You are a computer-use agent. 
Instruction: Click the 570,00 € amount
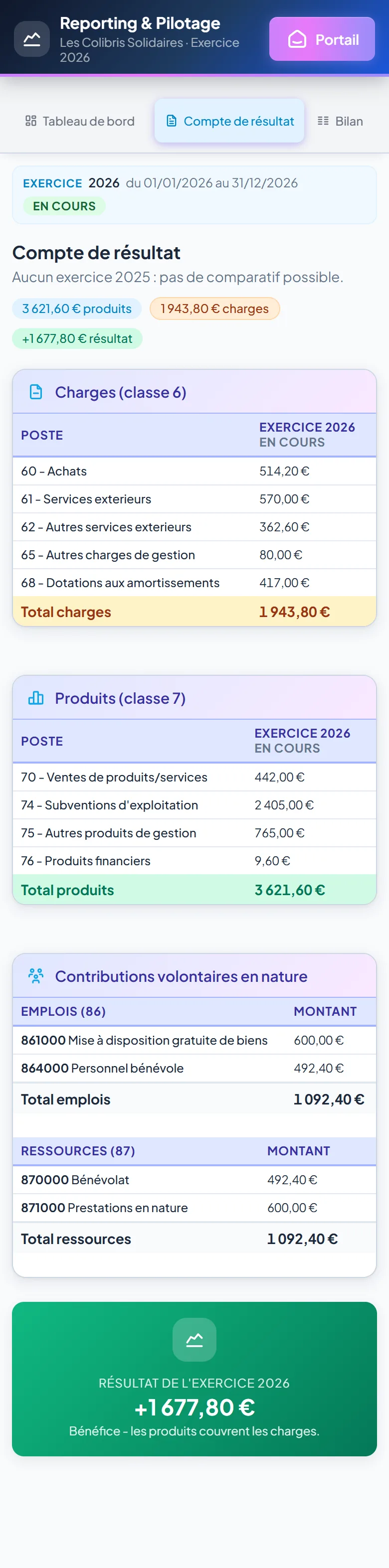tap(284, 499)
